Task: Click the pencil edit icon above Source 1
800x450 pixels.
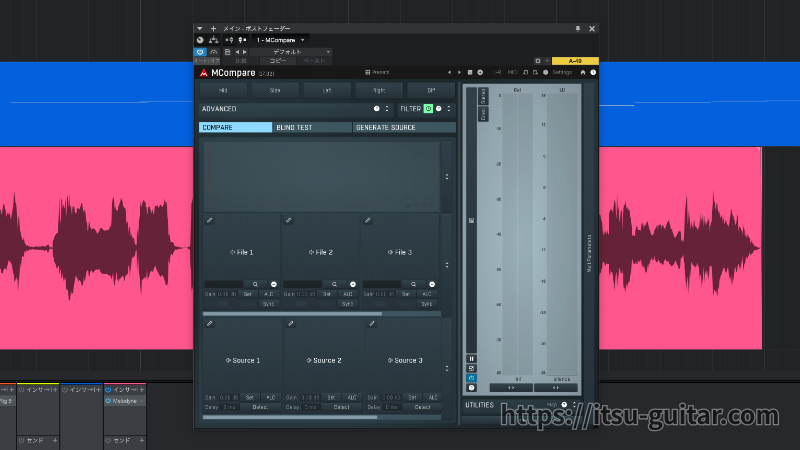Action: 210,323
